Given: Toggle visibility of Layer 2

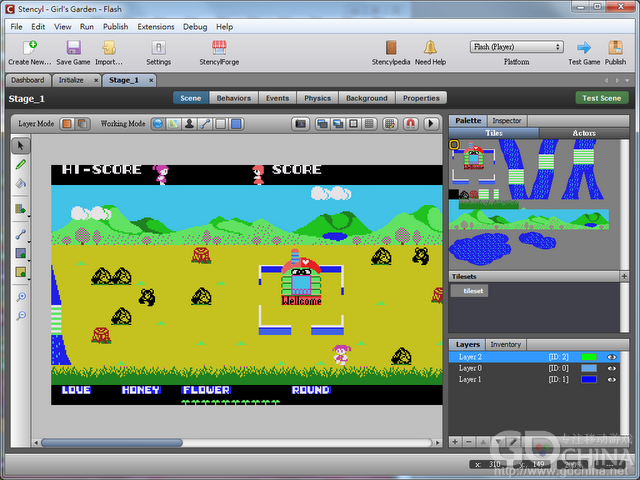Looking at the screenshot, I should [x=611, y=357].
